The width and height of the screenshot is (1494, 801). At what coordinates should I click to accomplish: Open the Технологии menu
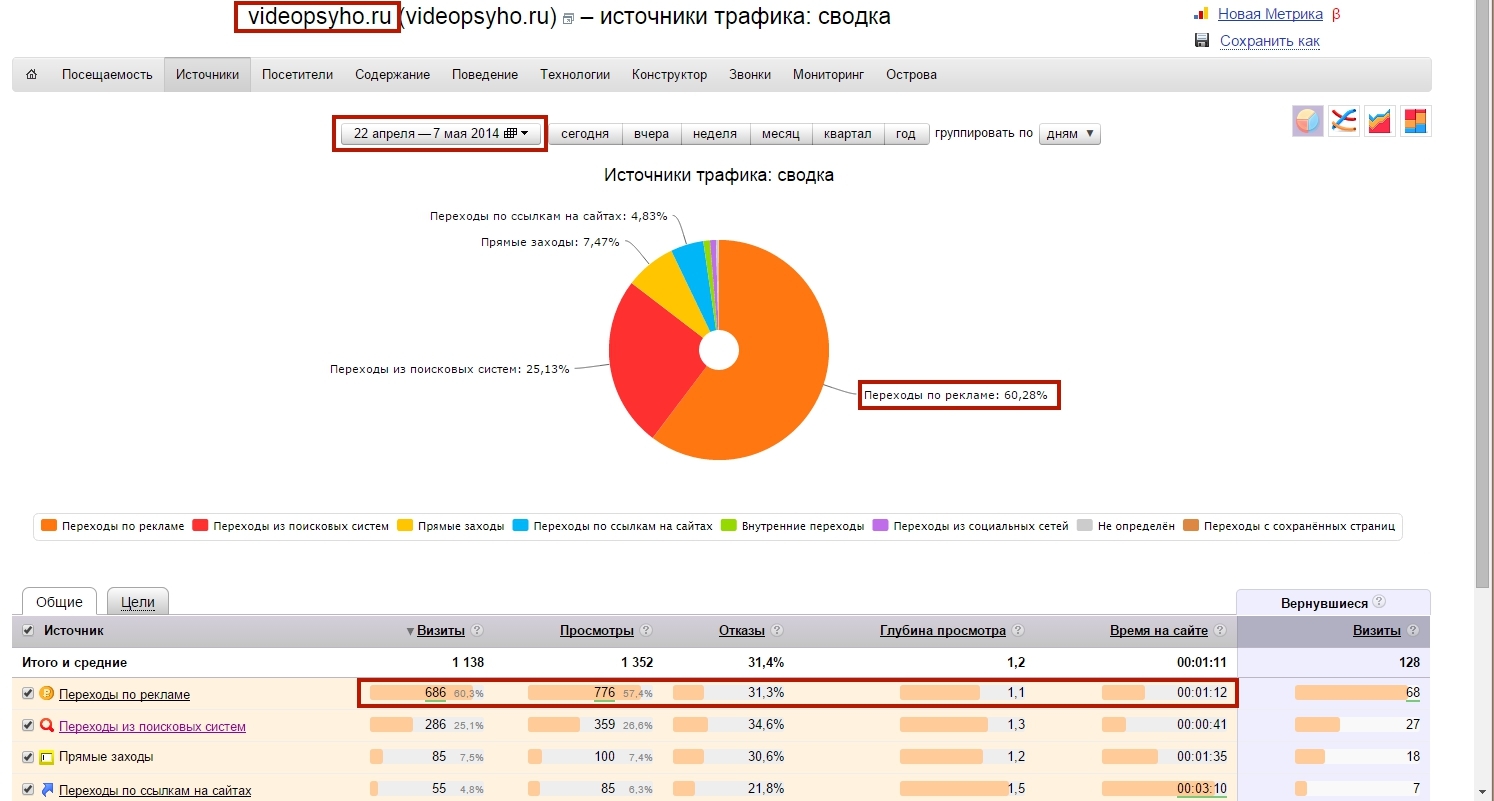[575, 75]
